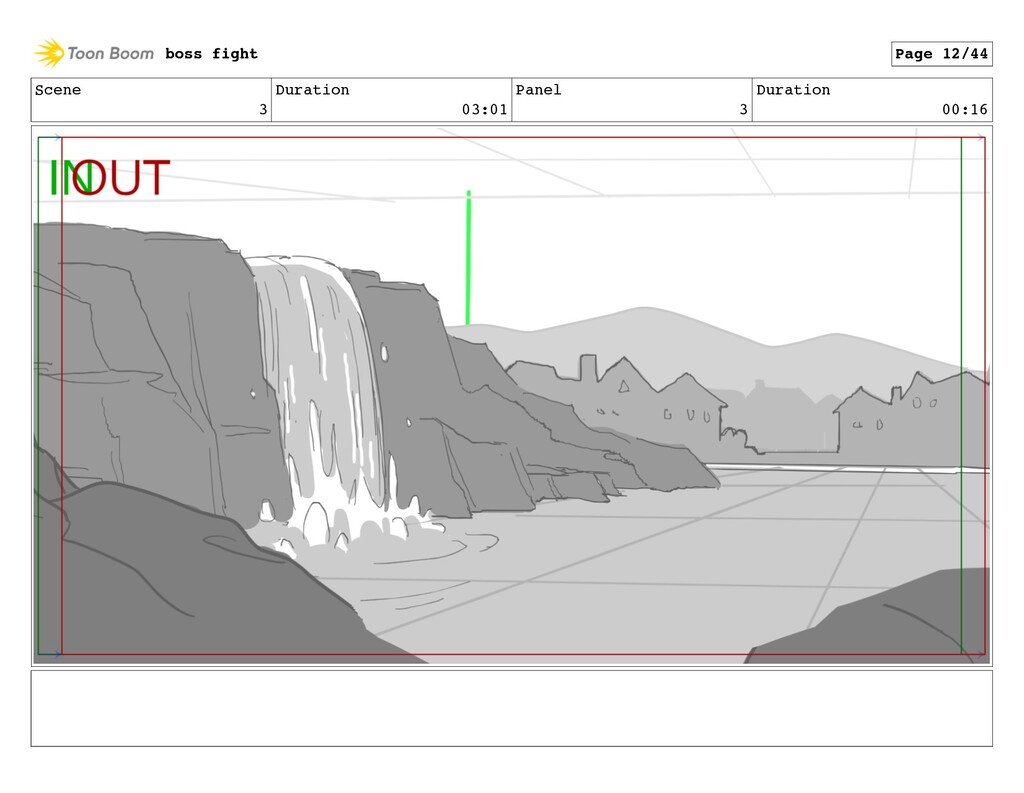The height and width of the screenshot is (793, 1024).
Task: Click the waterfall storyboard panel thumbnail
Action: (x=512, y=396)
